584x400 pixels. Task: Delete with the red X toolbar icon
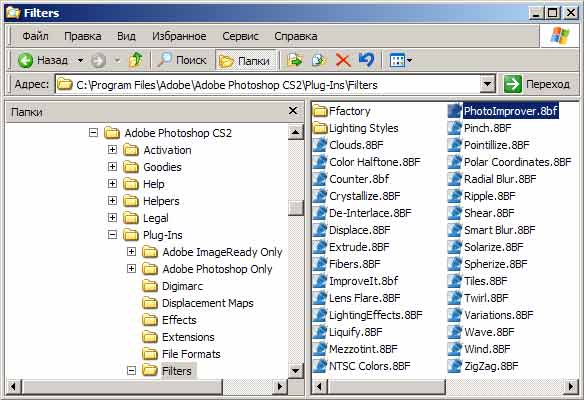(343, 60)
